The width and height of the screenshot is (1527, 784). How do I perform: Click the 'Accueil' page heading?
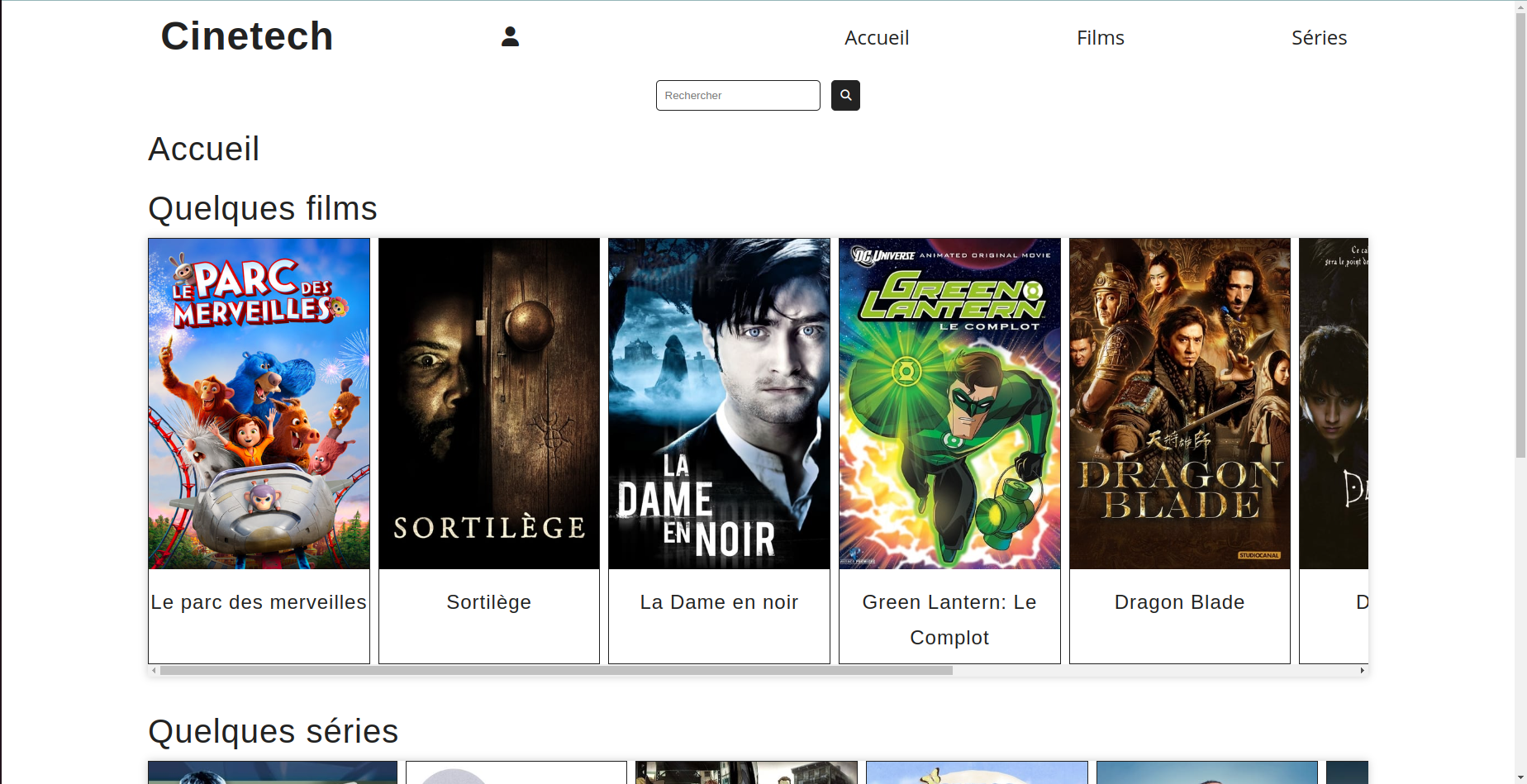pyautogui.click(x=204, y=150)
